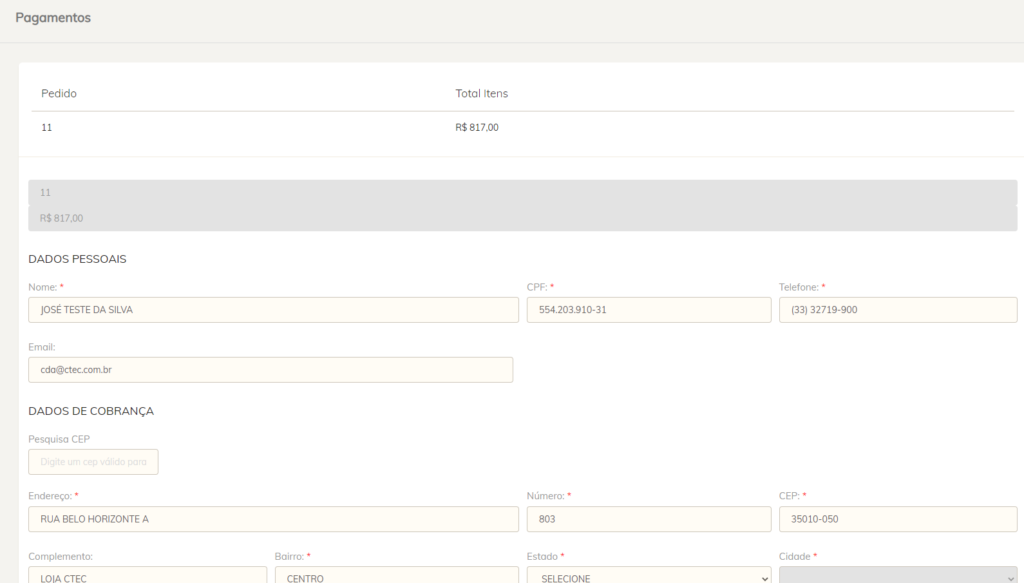The image size is (1024, 583).
Task: Select the Bairro field showing CENTRO
Action: coord(396,575)
